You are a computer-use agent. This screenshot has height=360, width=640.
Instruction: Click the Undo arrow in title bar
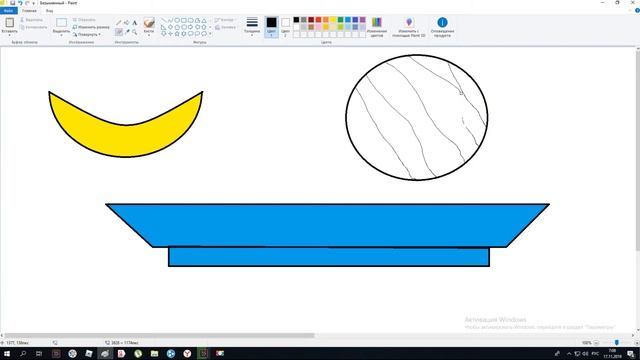point(20,3)
